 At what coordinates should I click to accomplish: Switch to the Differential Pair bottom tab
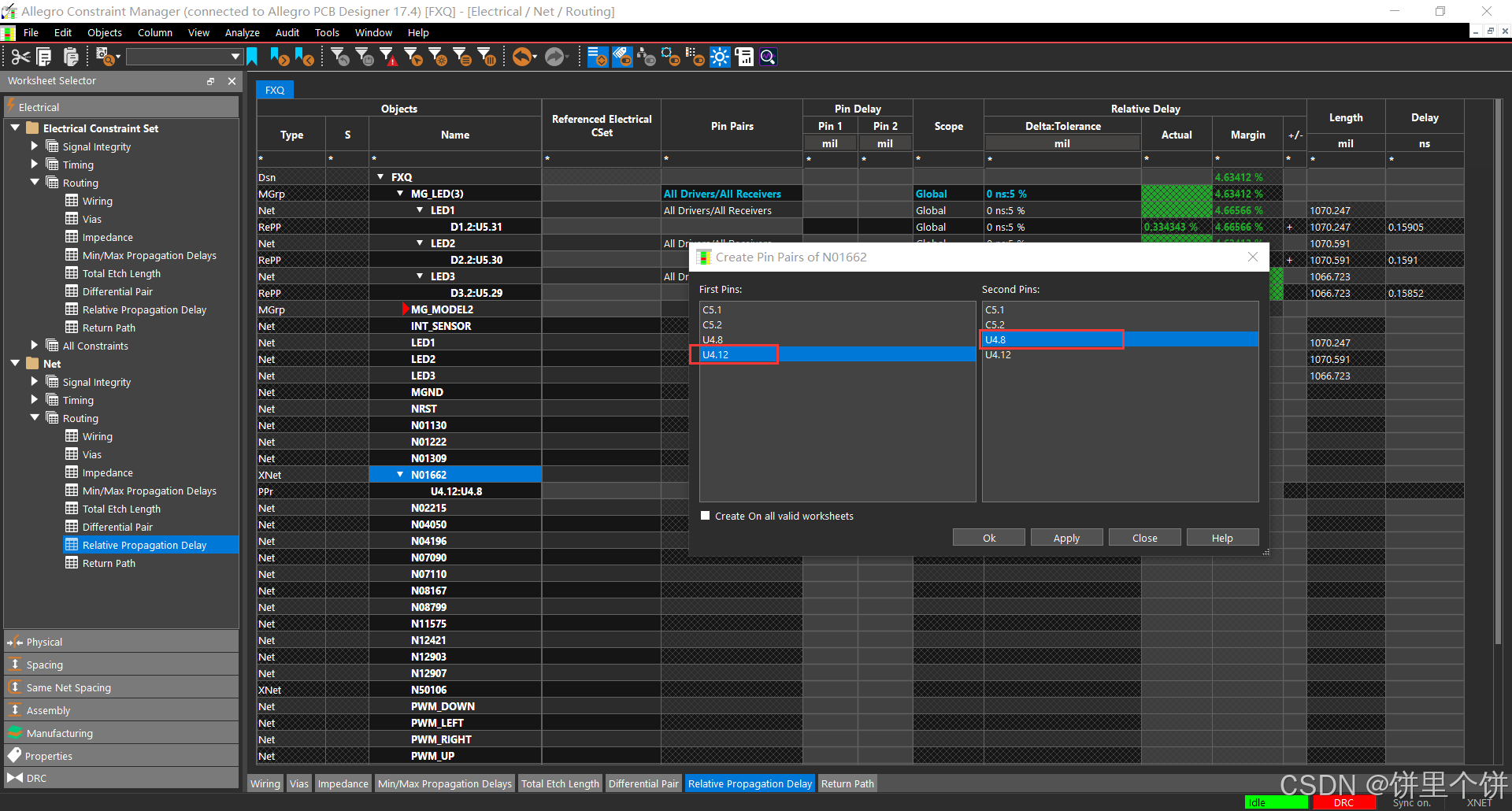pos(643,783)
